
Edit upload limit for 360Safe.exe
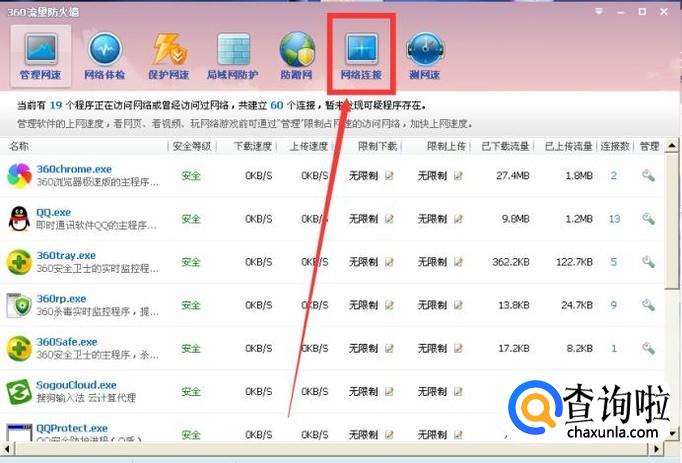click(x=458, y=349)
